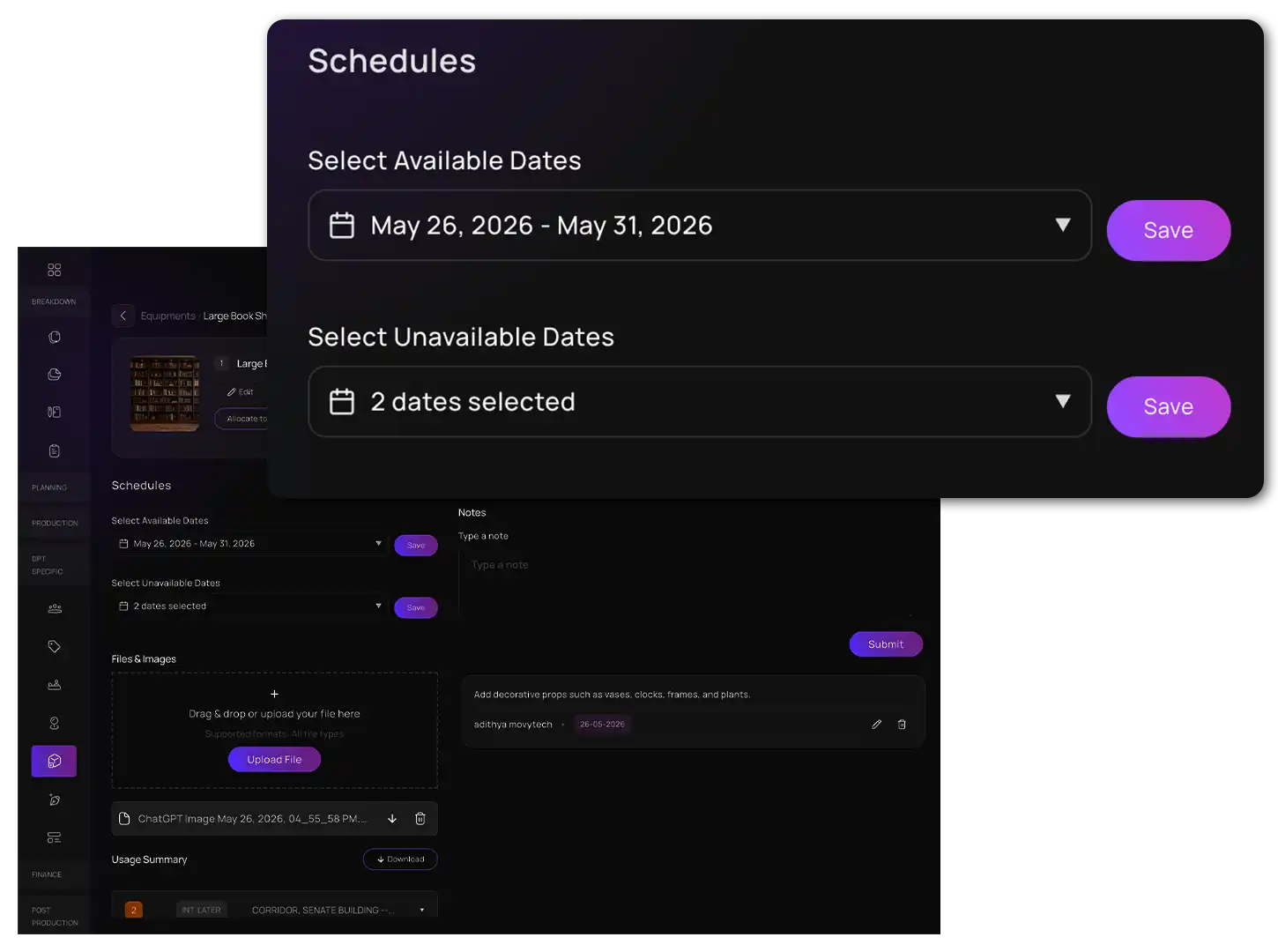Click the dashboard grid icon in sidebar
The height and width of the screenshot is (952, 1278).
pyautogui.click(x=54, y=270)
